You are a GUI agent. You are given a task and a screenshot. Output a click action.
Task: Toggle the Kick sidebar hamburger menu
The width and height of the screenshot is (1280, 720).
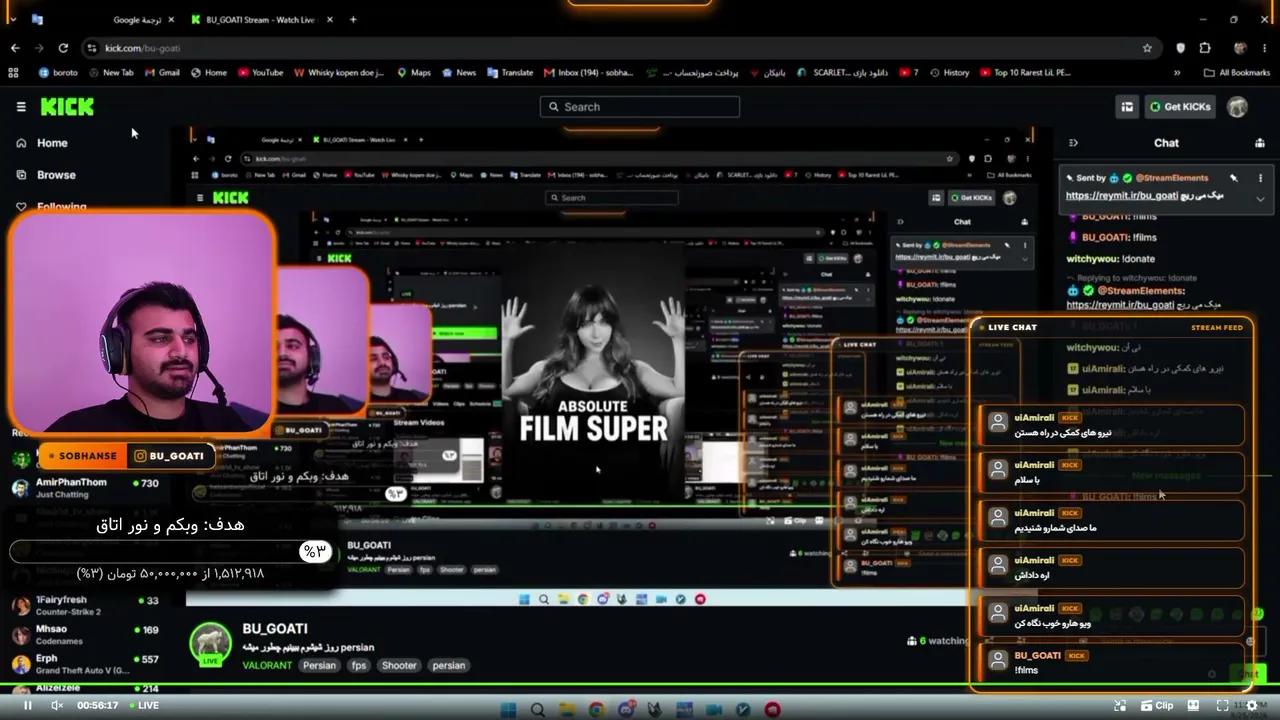coord(21,107)
